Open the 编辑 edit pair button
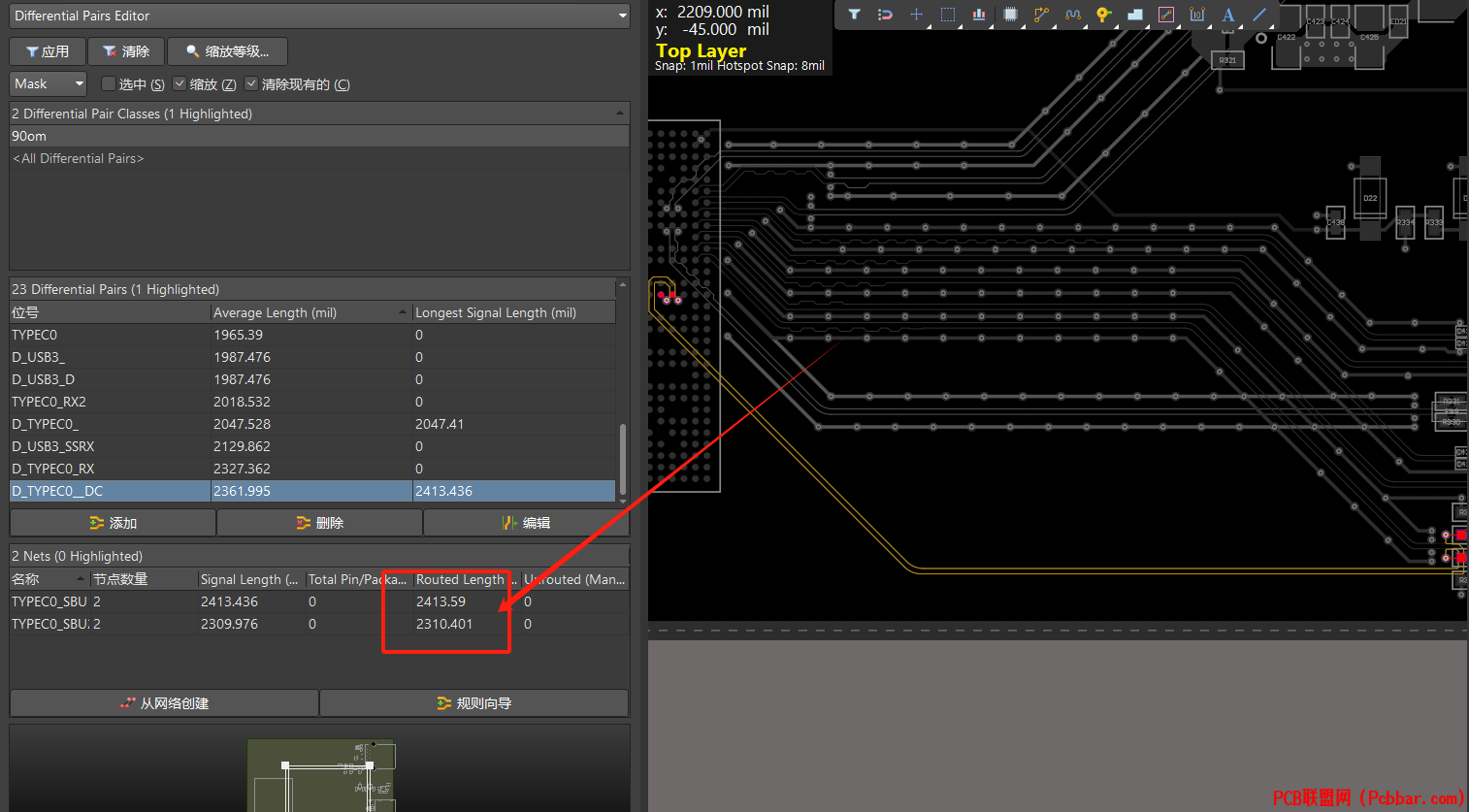Screen dimensions: 1469x812 tap(526, 523)
